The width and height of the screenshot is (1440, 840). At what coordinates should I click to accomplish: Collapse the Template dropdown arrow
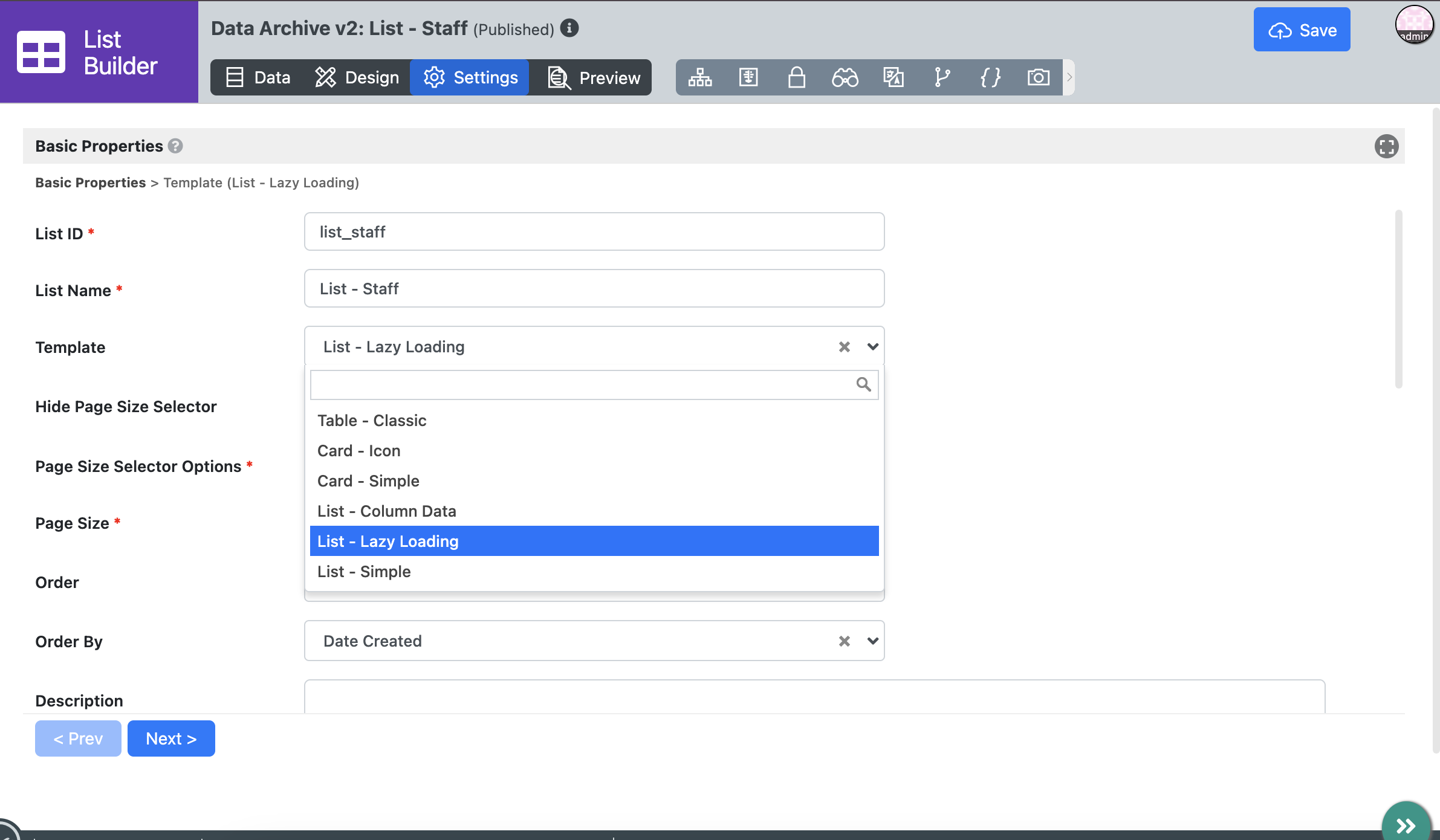click(x=872, y=347)
